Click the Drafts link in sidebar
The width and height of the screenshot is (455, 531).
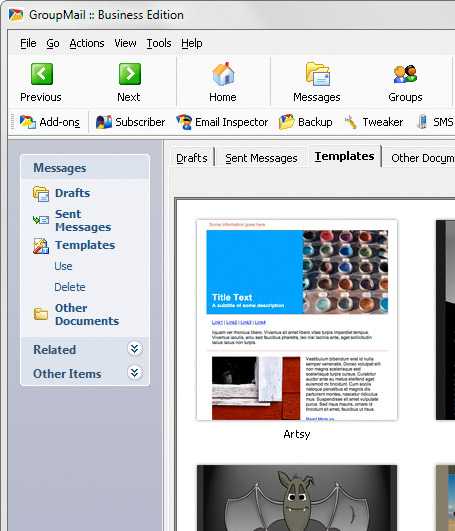click(x=72, y=193)
